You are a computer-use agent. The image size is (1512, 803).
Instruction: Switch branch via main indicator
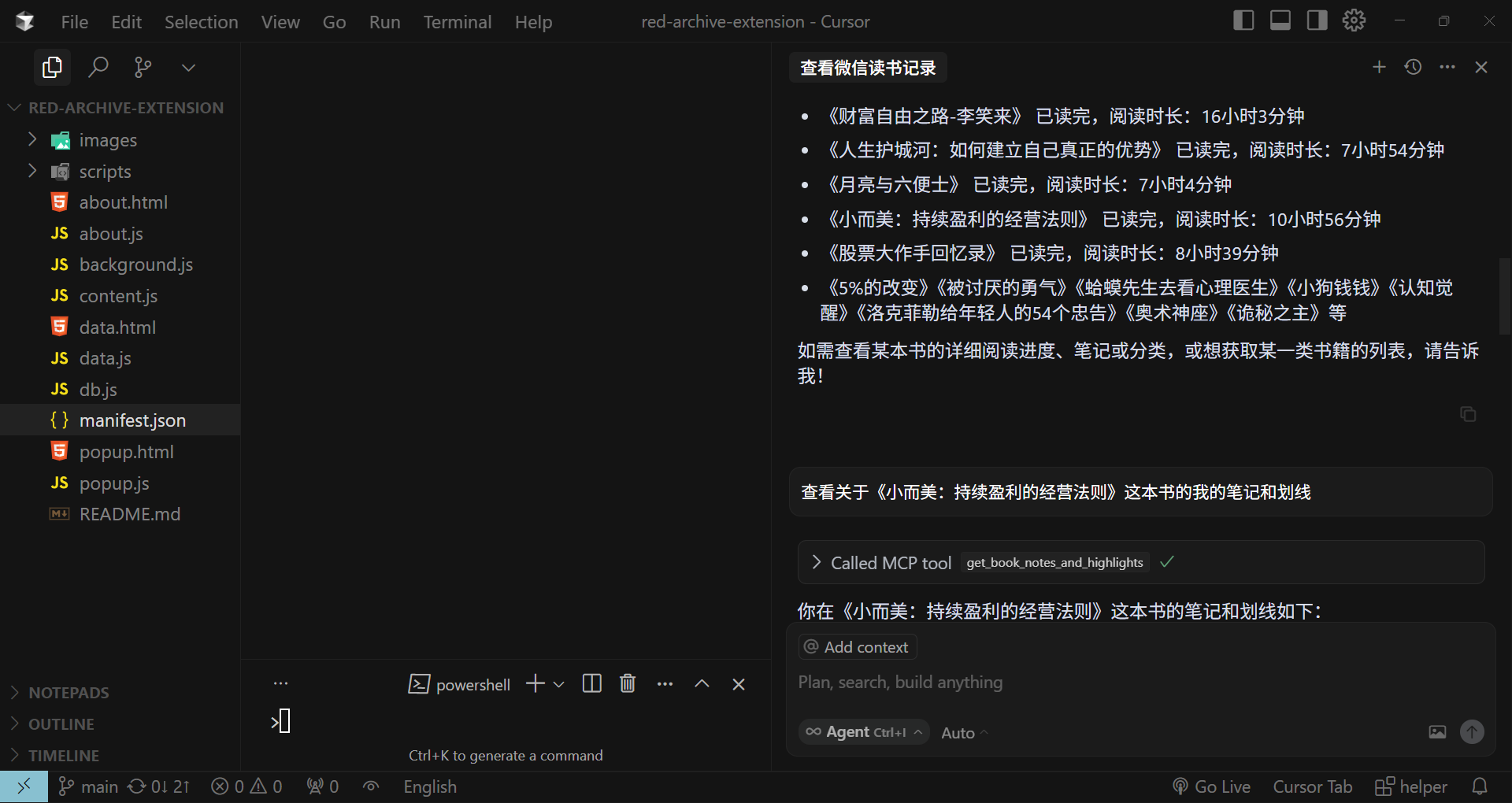88,786
